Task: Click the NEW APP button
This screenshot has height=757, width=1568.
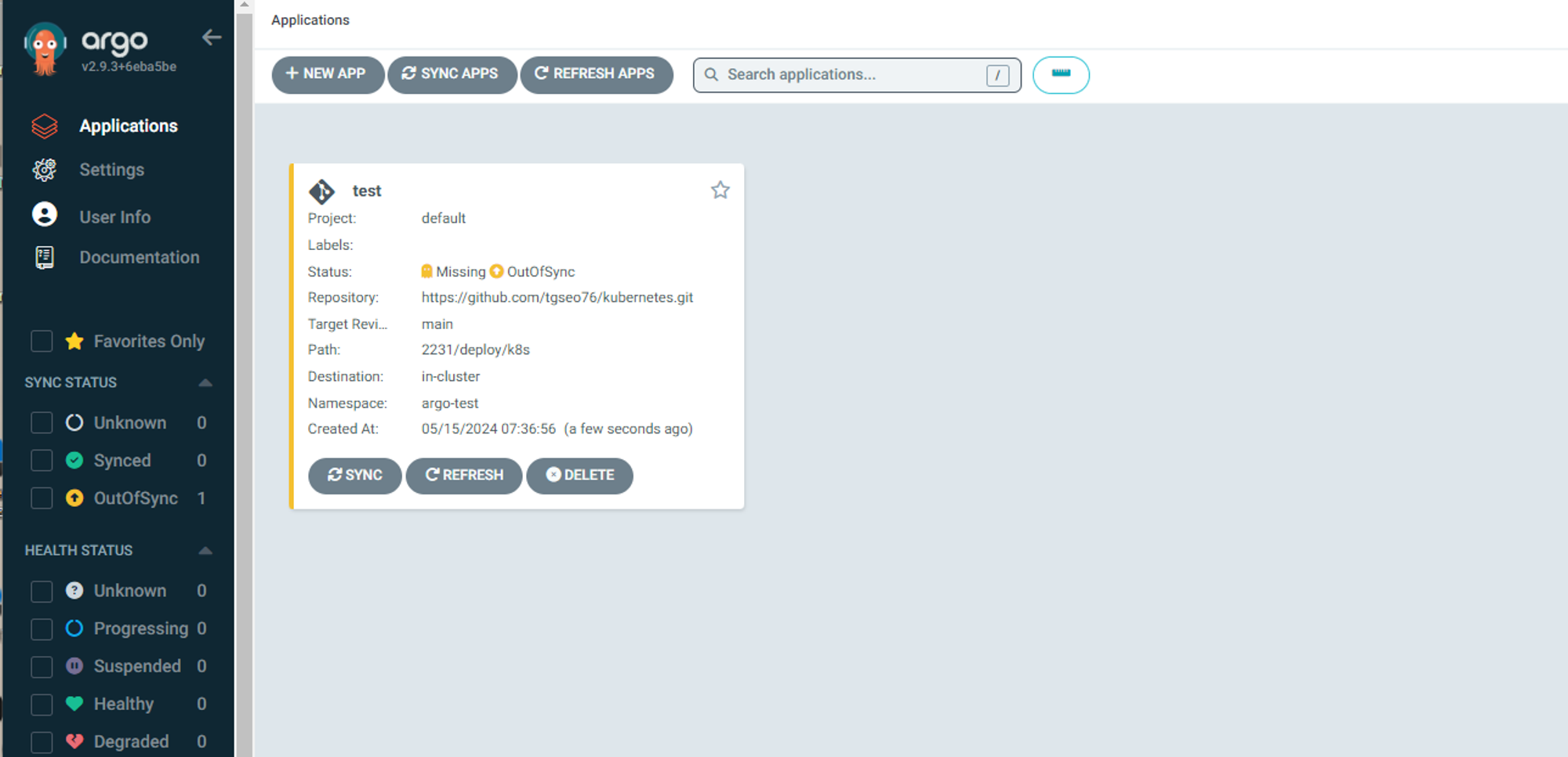Action: click(x=328, y=74)
